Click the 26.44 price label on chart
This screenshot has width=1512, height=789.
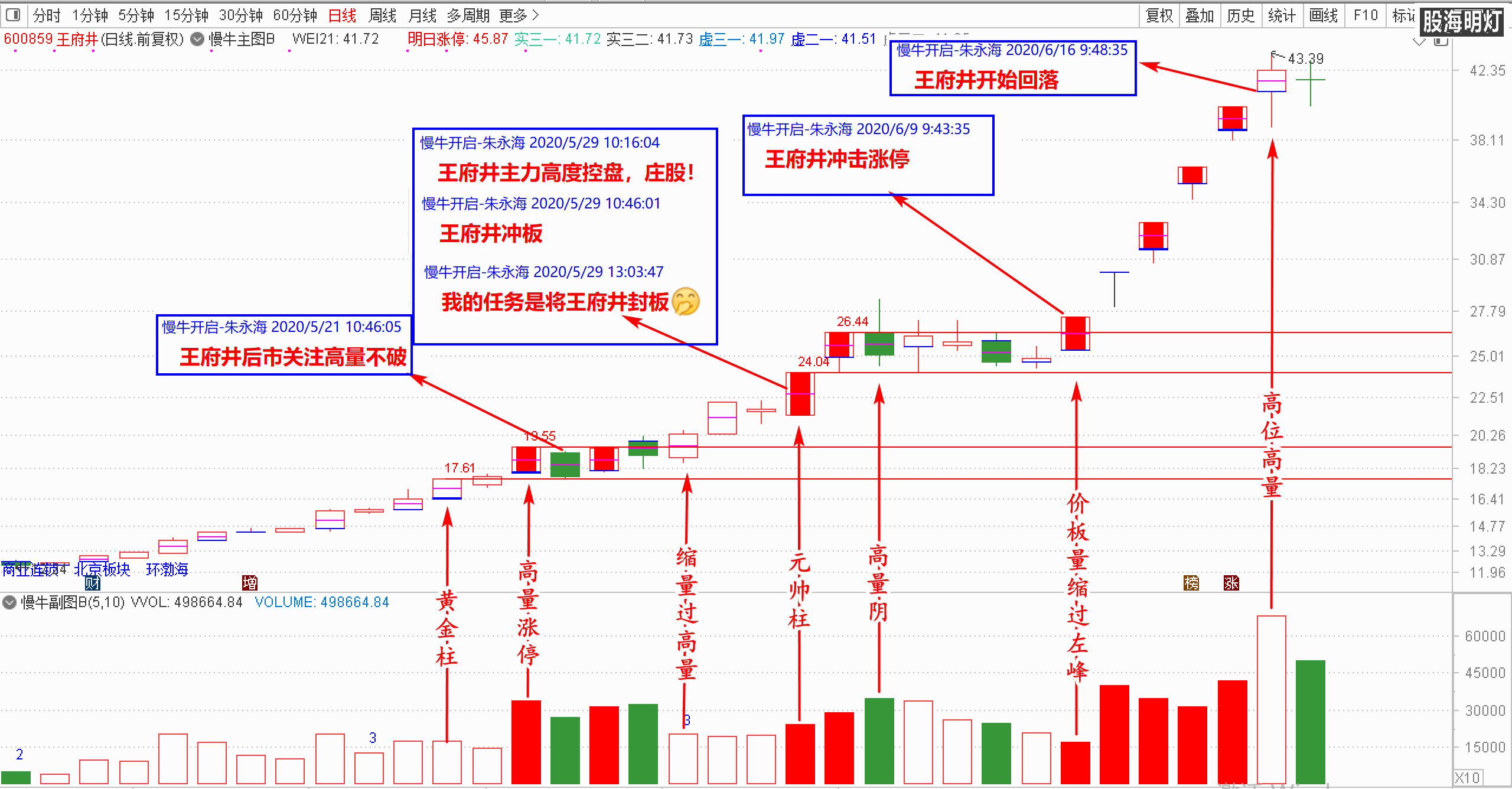tap(852, 321)
